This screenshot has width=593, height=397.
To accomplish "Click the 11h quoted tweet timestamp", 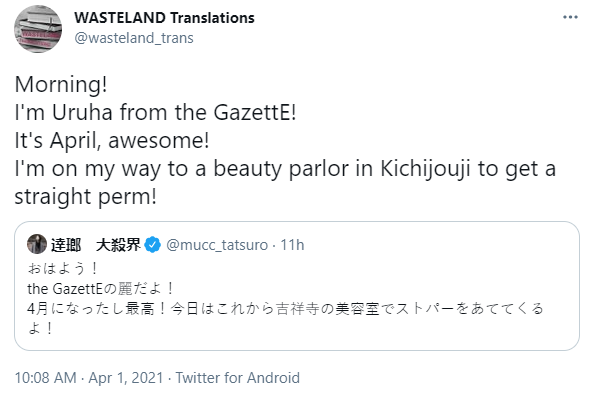I will (x=292, y=245).
